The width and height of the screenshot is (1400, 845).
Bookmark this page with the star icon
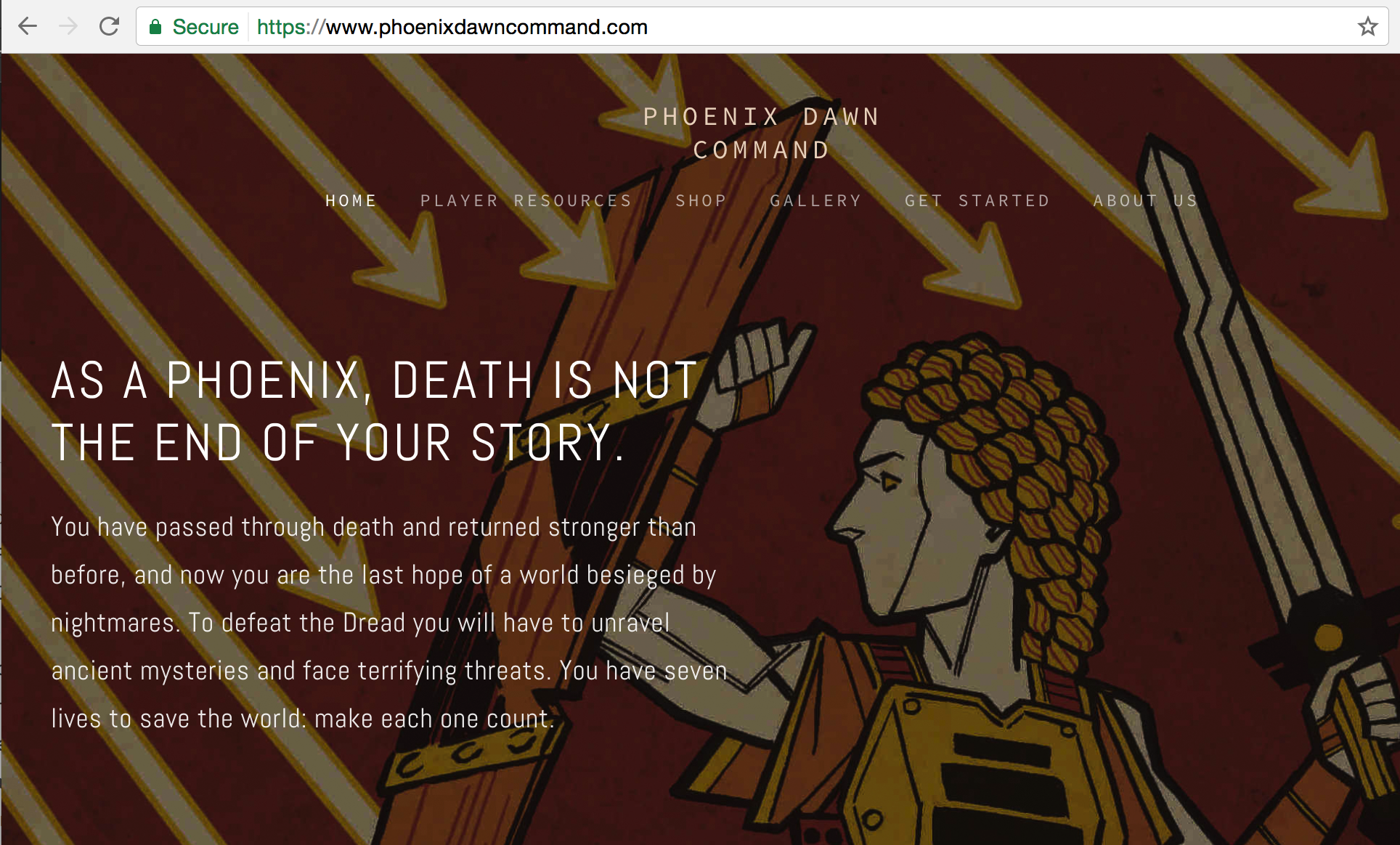1368,27
